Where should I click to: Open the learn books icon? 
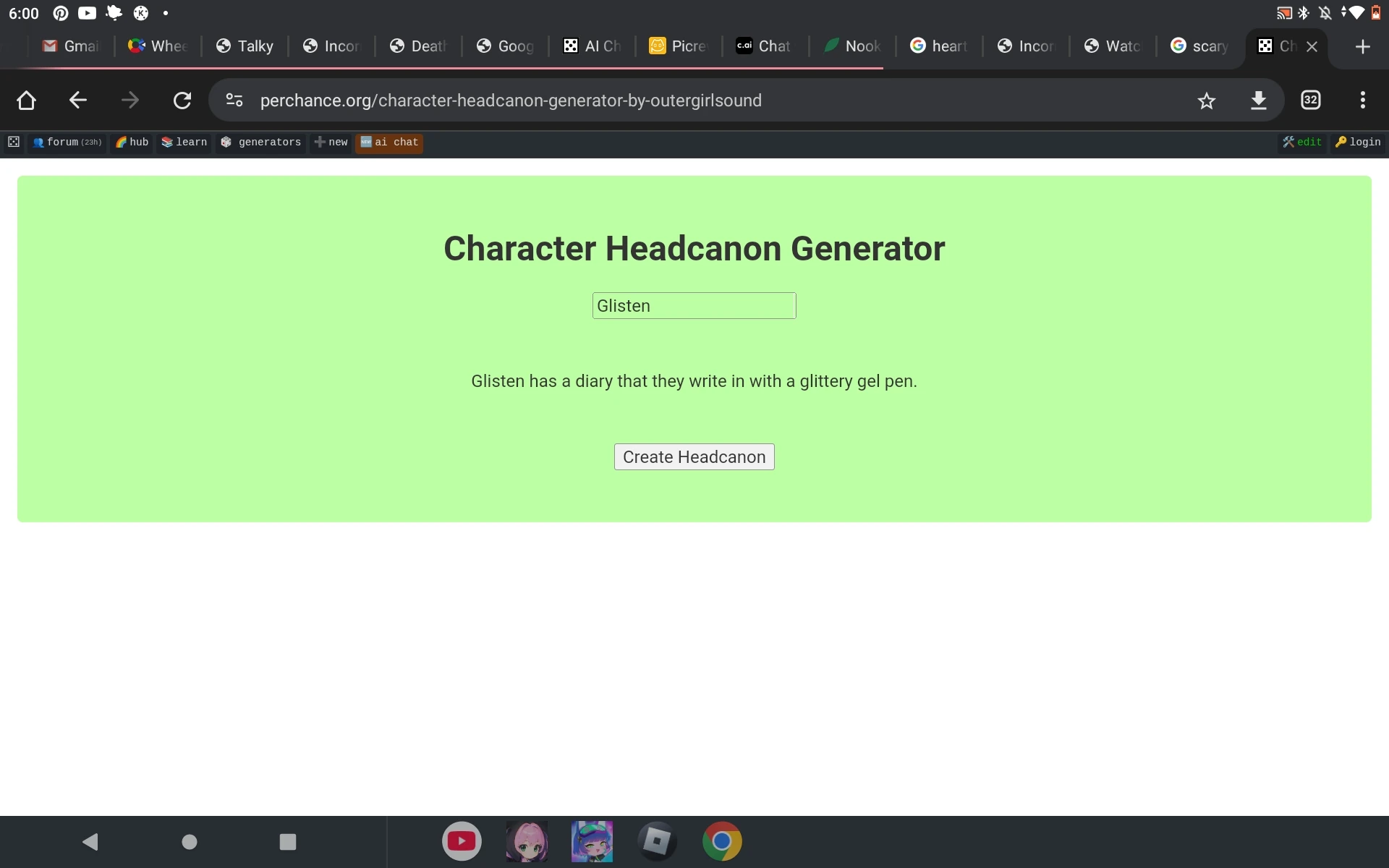pyautogui.click(x=168, y=142)
